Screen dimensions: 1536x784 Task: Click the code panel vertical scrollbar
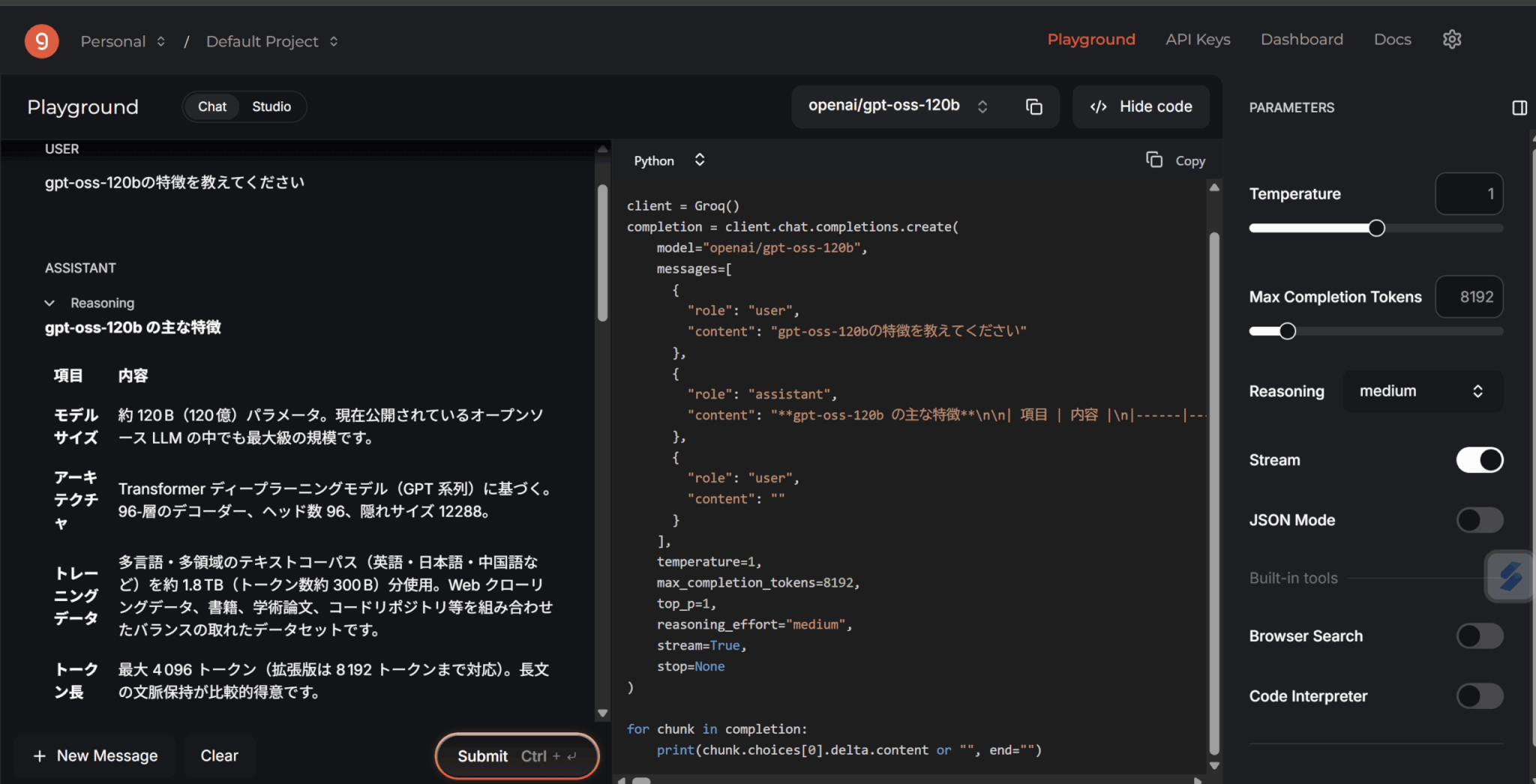(x=1214, y=493)
